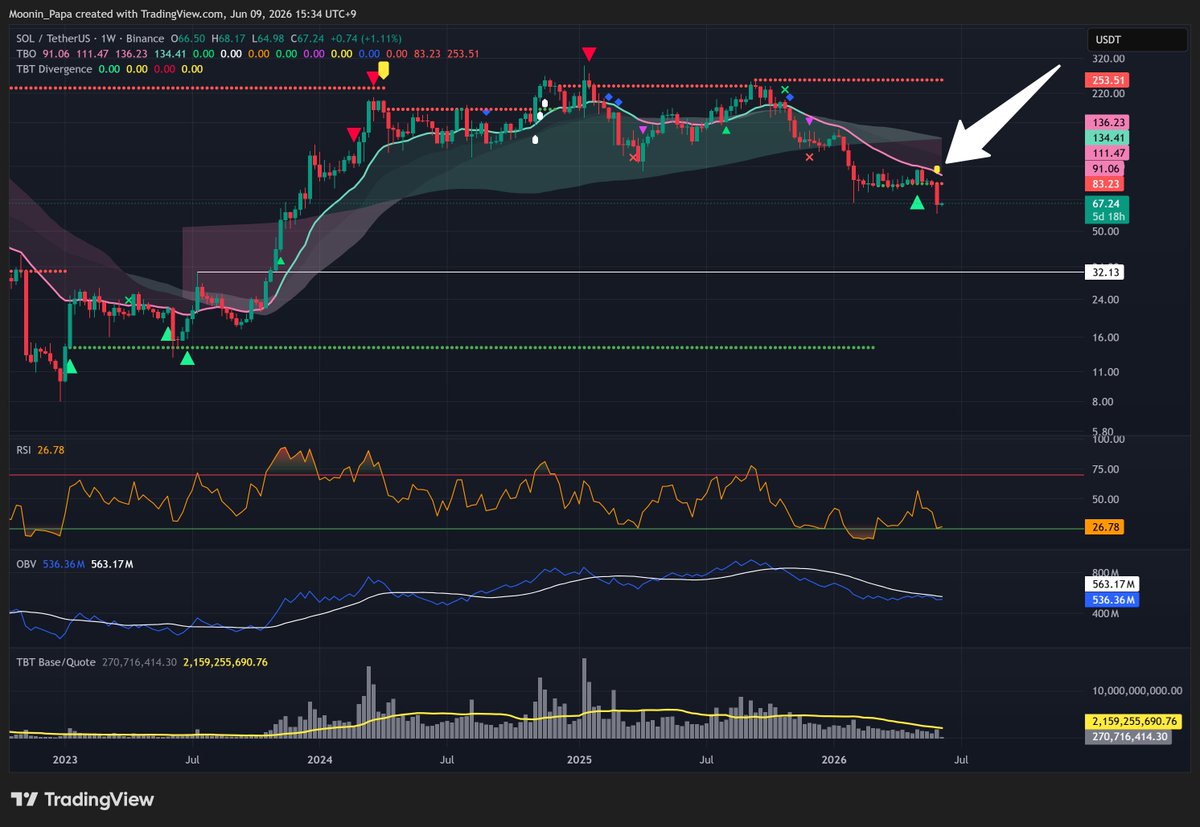Click the yellow 2,159,255,690.76 axis label

tap(1134, 721)
